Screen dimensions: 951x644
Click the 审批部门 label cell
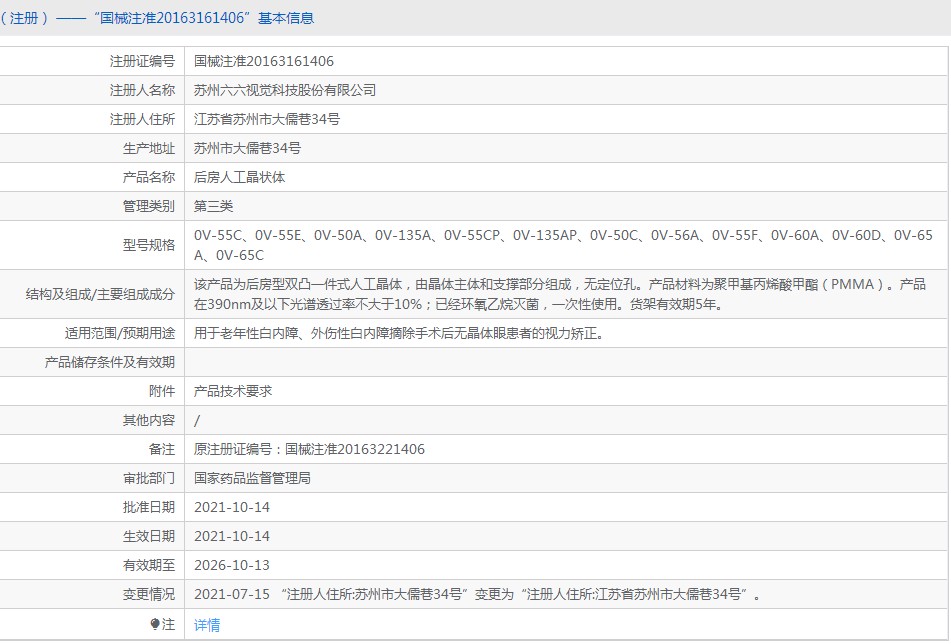[x=149, y=478]
